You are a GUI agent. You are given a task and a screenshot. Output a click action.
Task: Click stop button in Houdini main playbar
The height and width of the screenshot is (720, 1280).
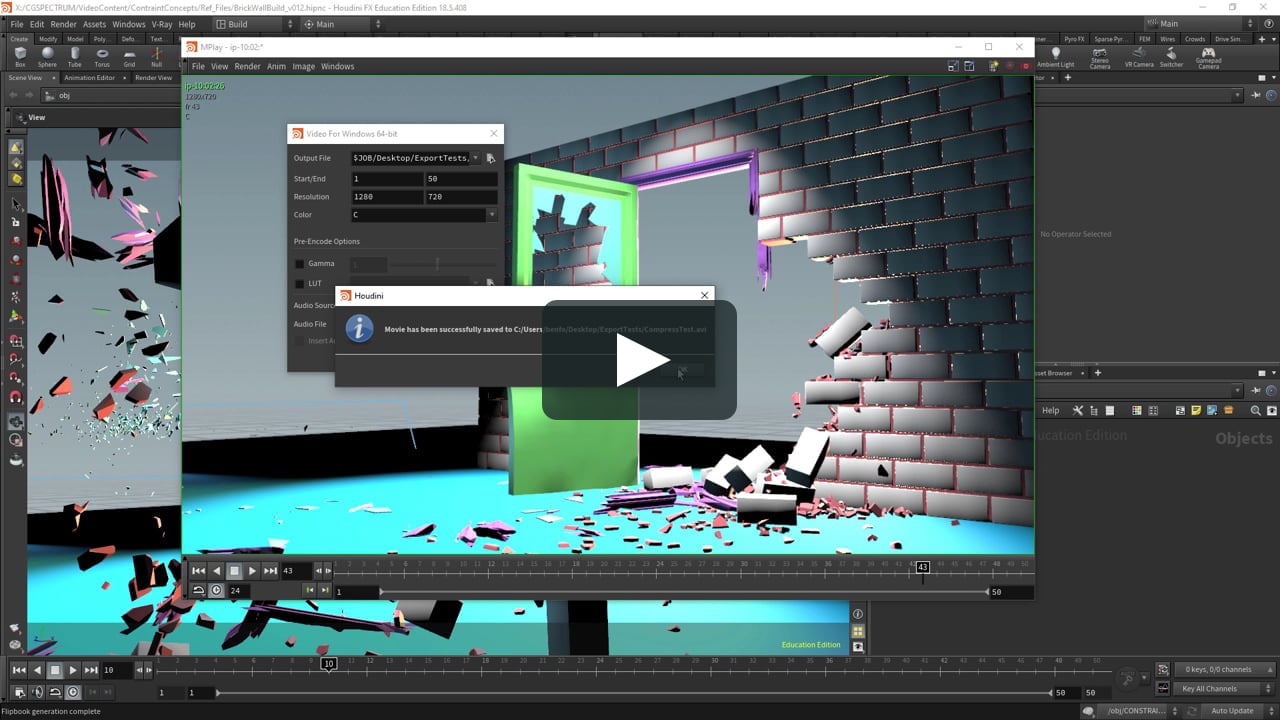(55, 670)
